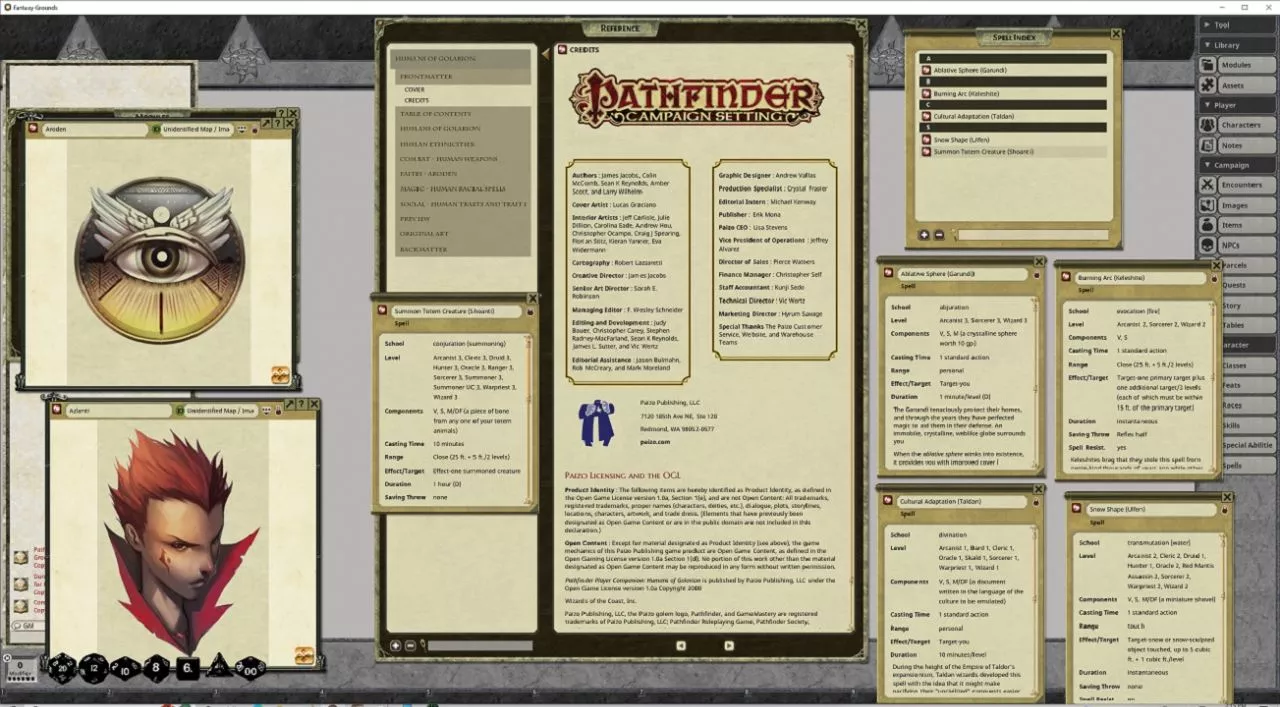Pick the d6 die icon
Image resolution: width=1280 pixels, height=707 pixels.
[187, 669]
